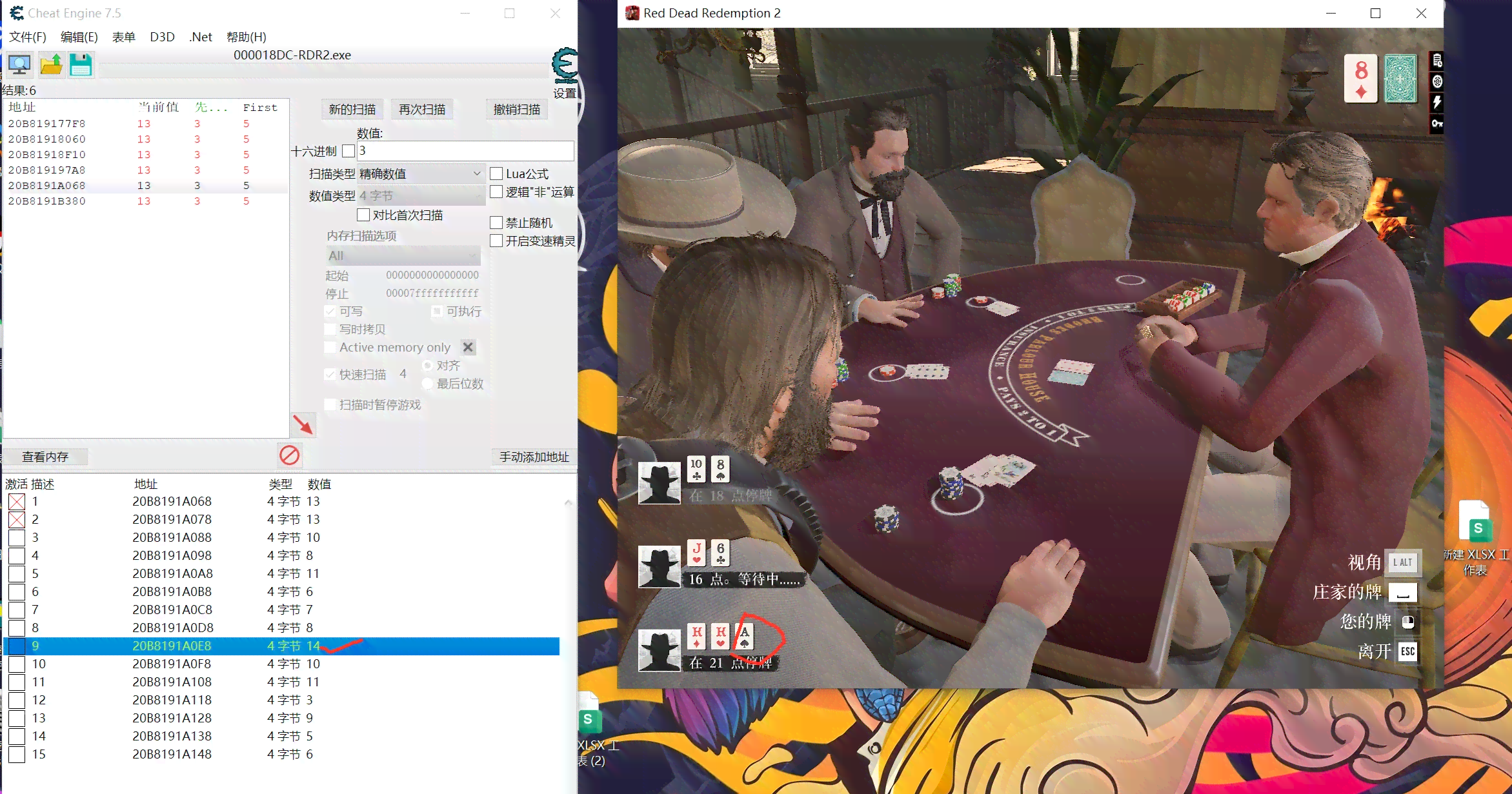Click the Next Scan button
The height and width of the screenshot is (794, 1512).
coord(421,109)
